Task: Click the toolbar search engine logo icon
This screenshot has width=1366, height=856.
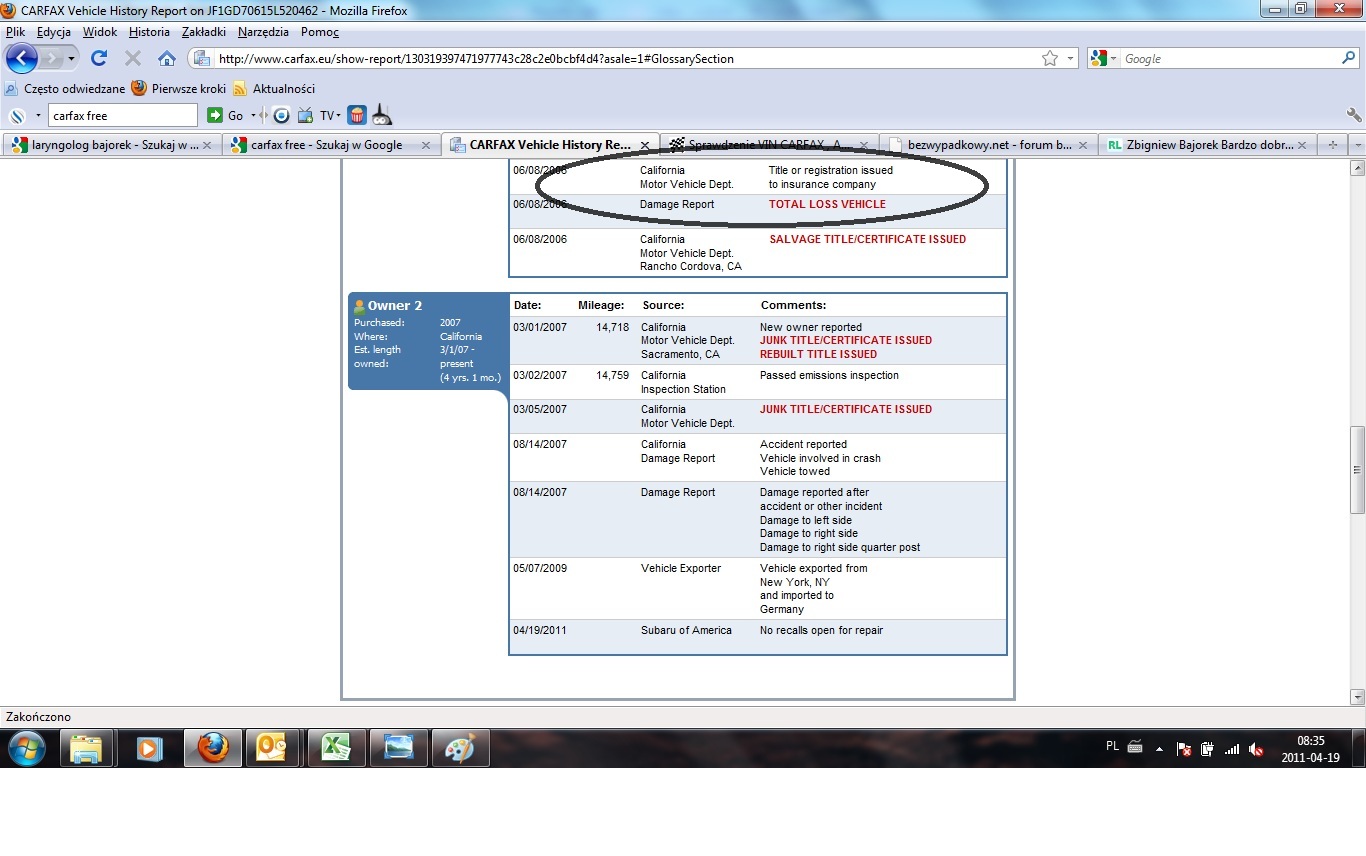Action: click(17, 115)
